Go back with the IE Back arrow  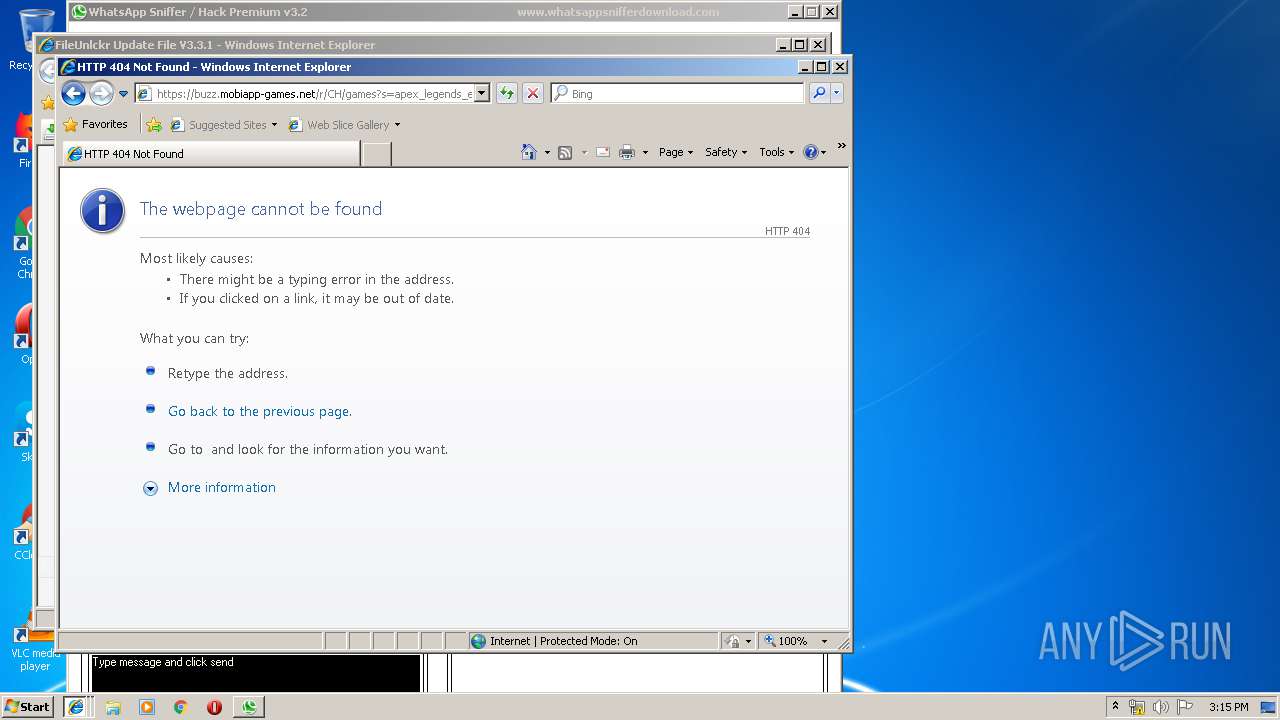pyautogui.click(x=73, y=94)
